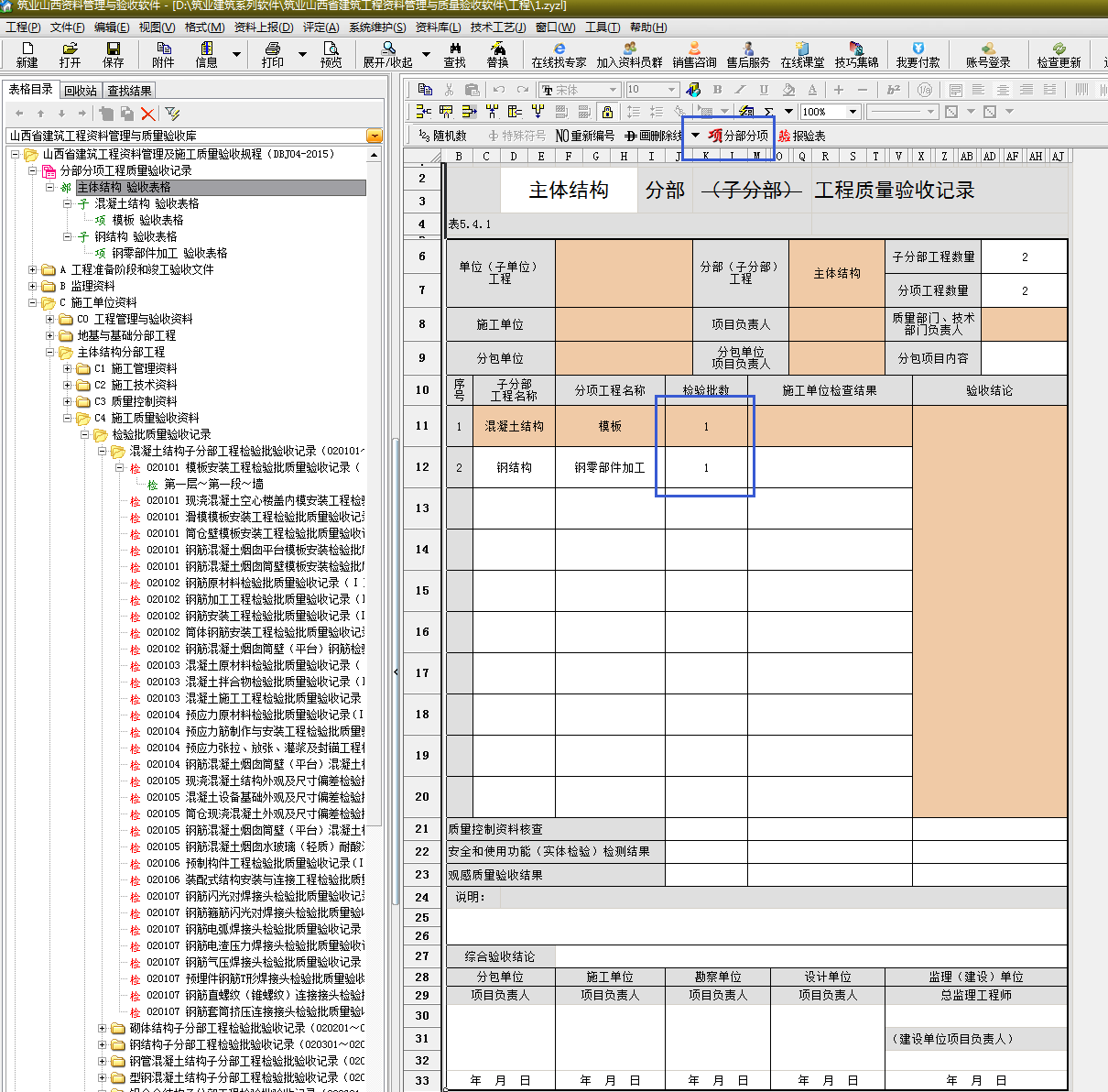
Task: Click the lock icon in format toolbar
Action: pyautogui.click(x=607, y=112)
